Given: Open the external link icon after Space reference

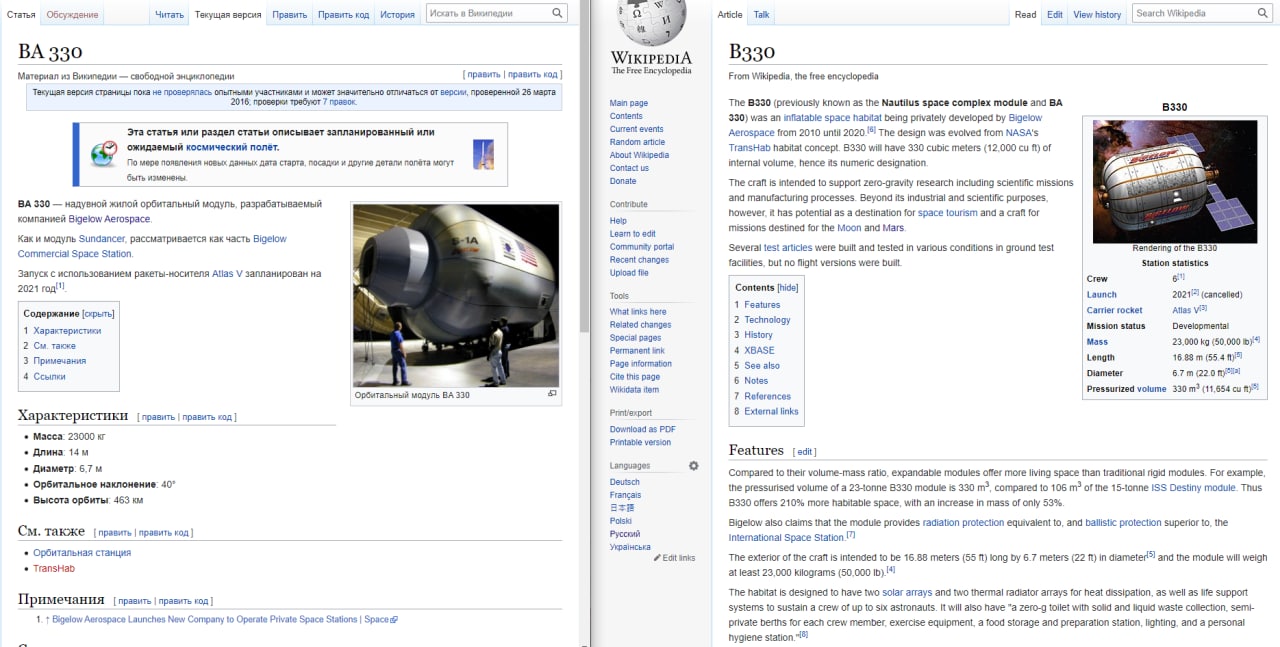Looking at the screenshot, I should point(394,620).
